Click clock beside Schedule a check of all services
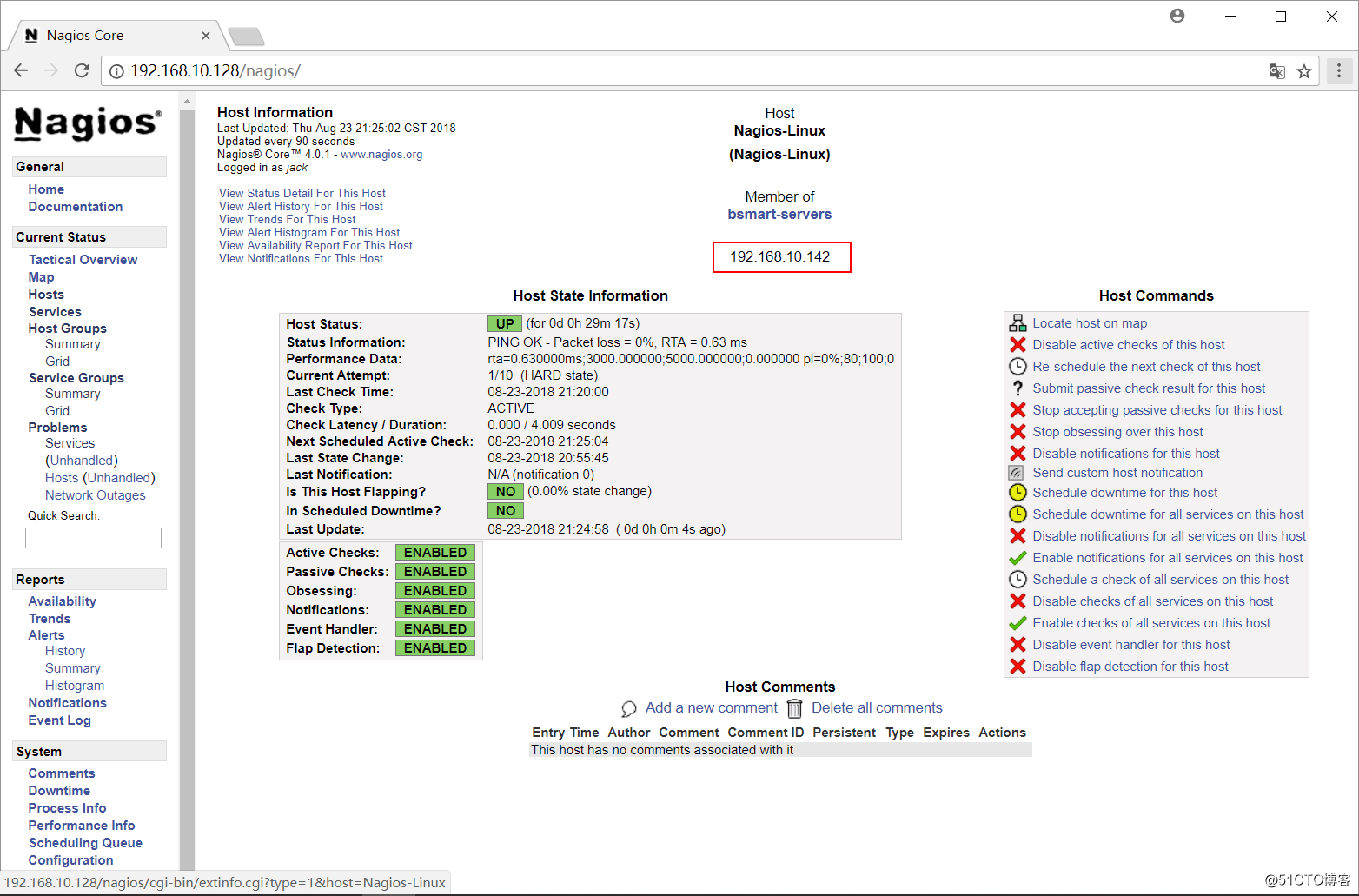1359x896 pixels. pos(1018,580)
